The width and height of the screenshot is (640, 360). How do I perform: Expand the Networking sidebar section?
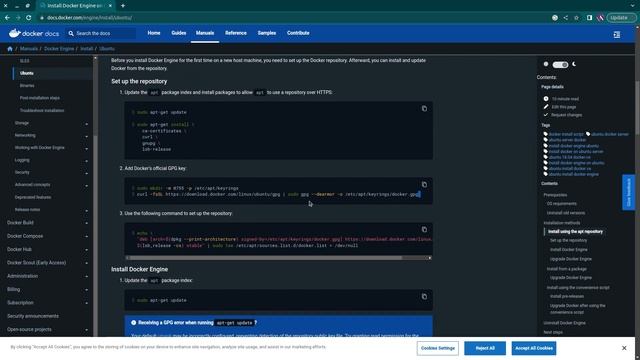(x=86, y=136)
